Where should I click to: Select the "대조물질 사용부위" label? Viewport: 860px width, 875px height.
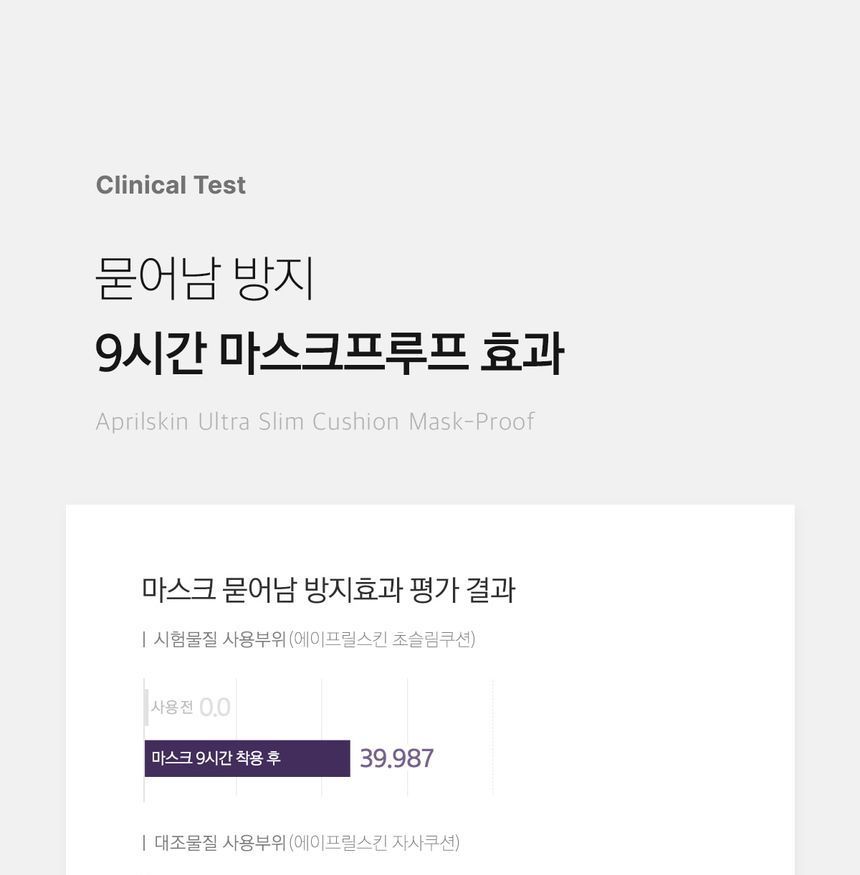(x=219, y=843)
